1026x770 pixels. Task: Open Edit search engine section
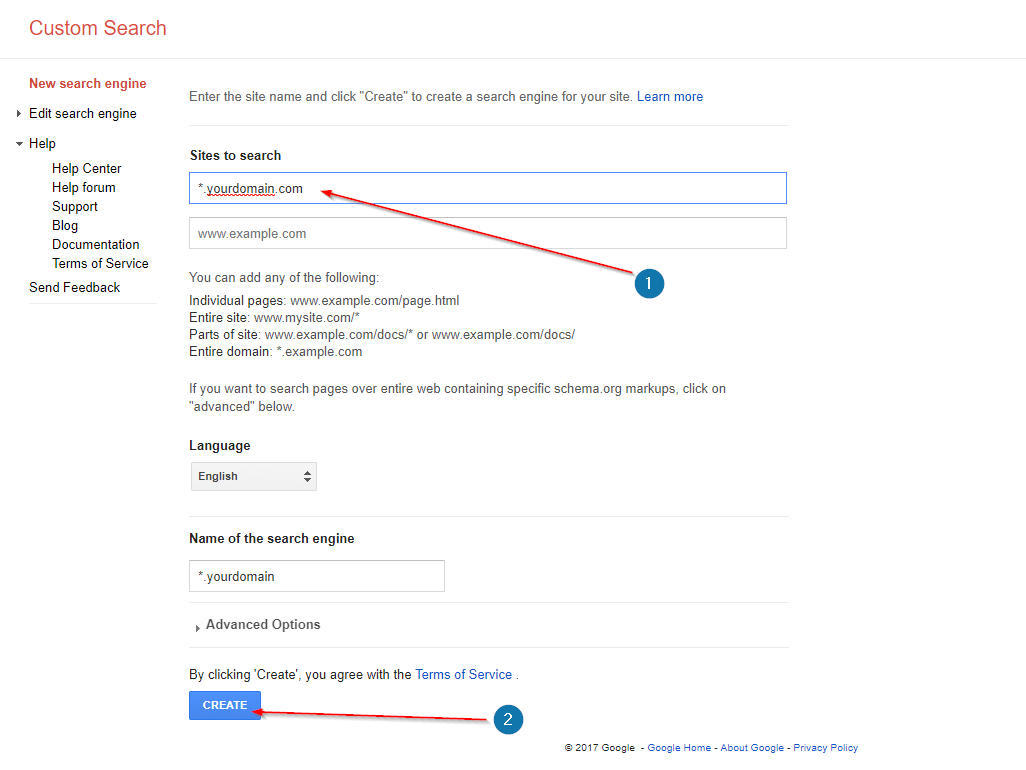[82, 114]
